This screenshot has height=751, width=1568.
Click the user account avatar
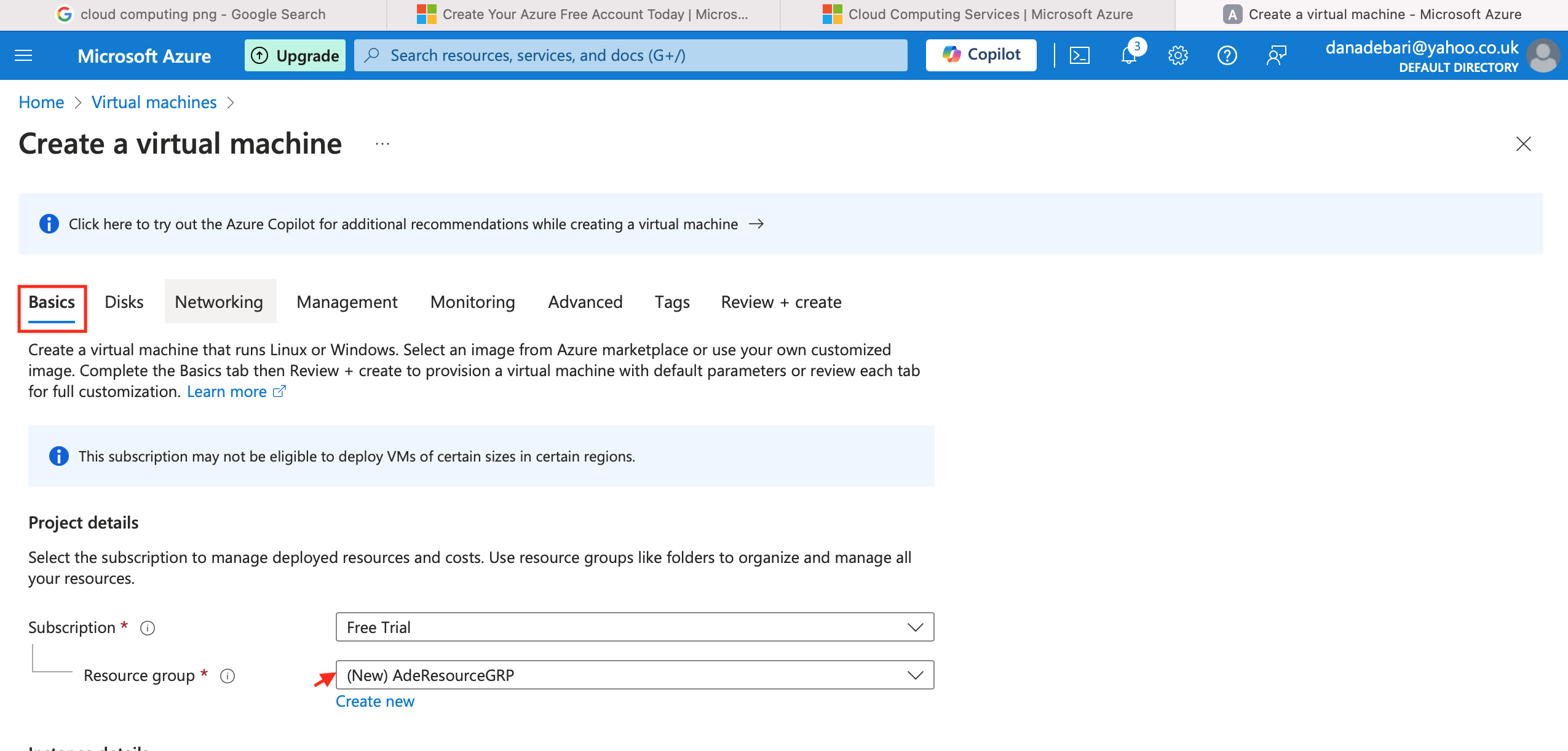(1542, 56)
